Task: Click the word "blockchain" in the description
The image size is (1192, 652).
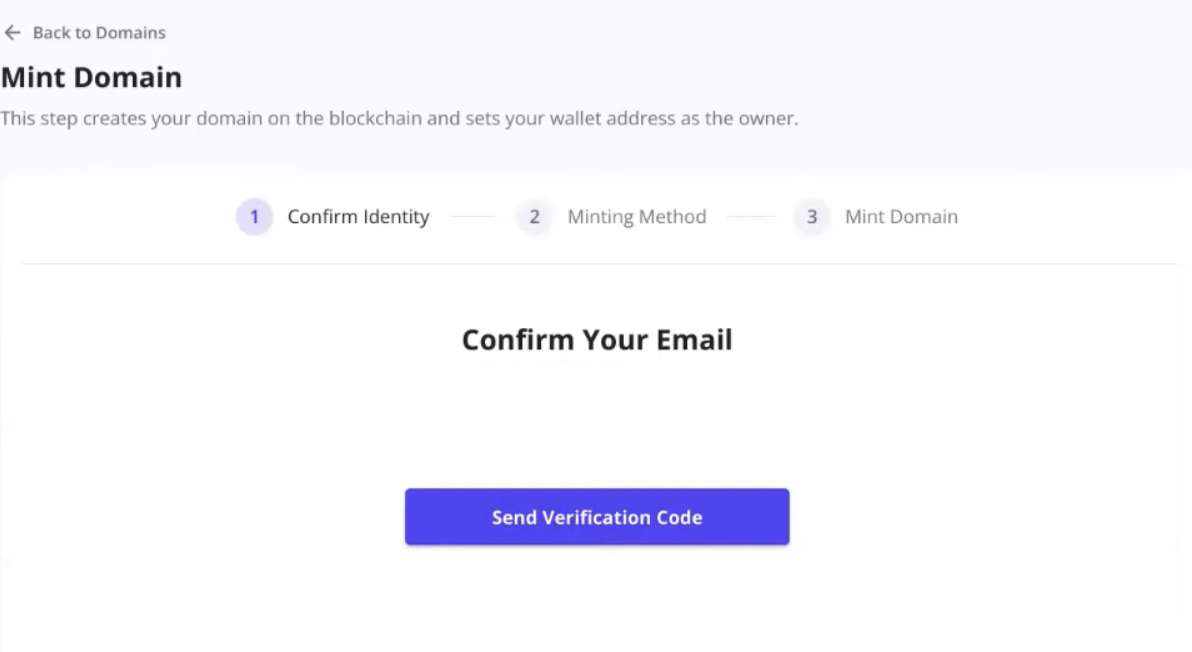Action: (x=375, y=119)
